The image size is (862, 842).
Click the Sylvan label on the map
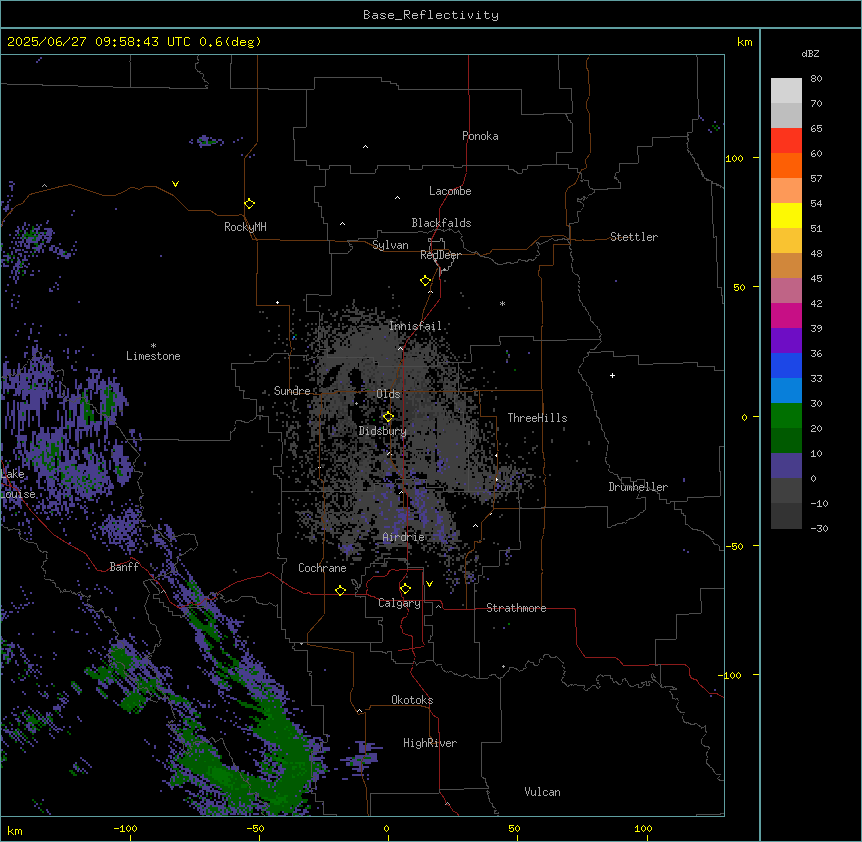(390, 245)
